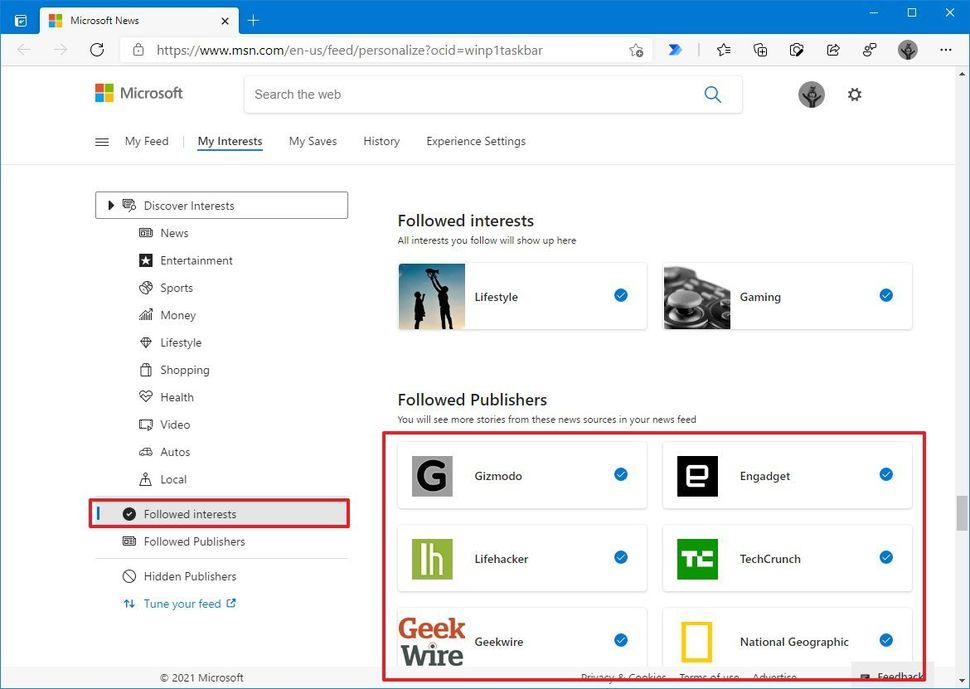Screen dimensions: 970x689
Task: Open the Terms of use link
Action: (x=708, y=677)
